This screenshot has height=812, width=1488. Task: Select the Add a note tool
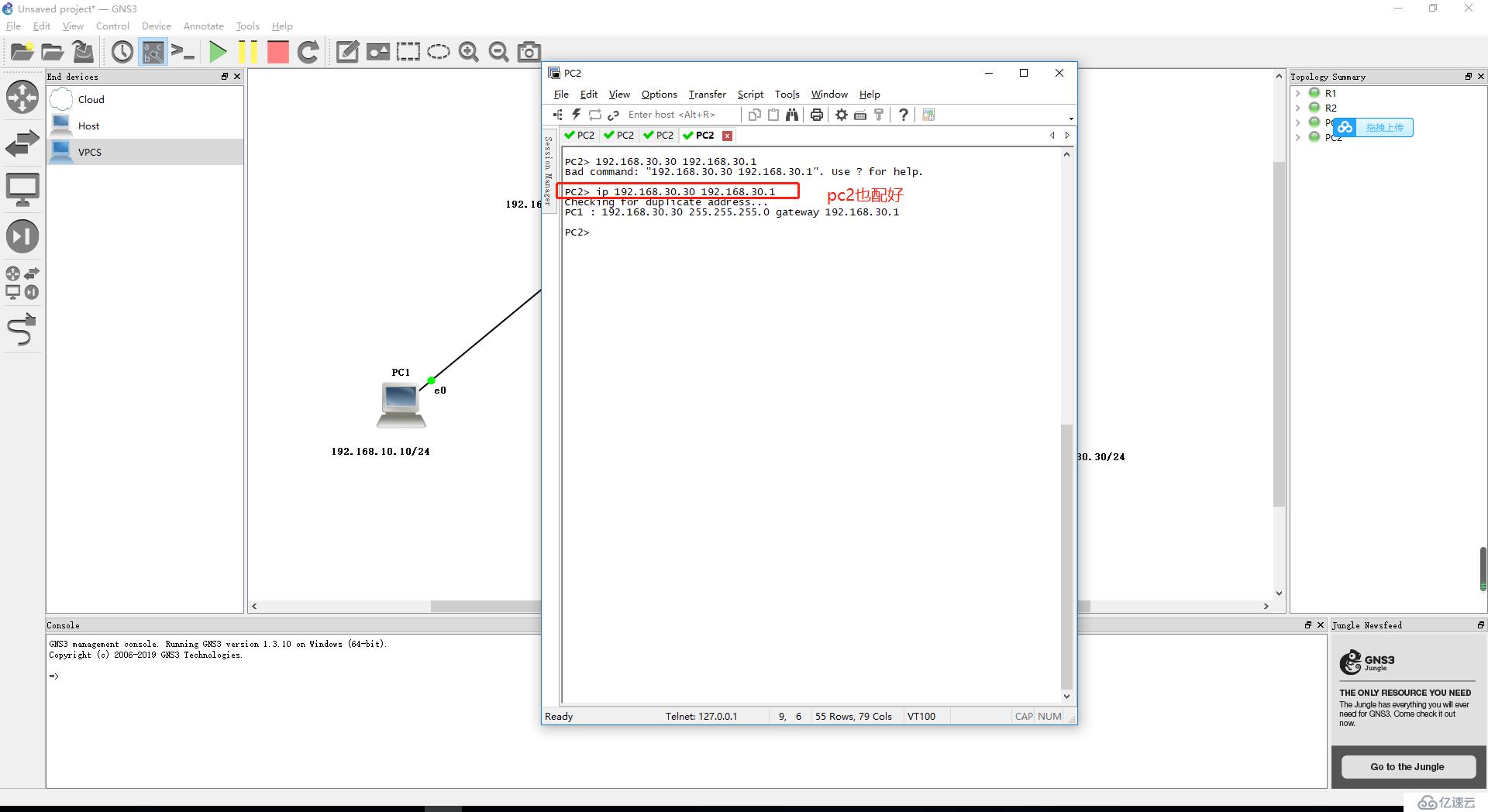347,52
